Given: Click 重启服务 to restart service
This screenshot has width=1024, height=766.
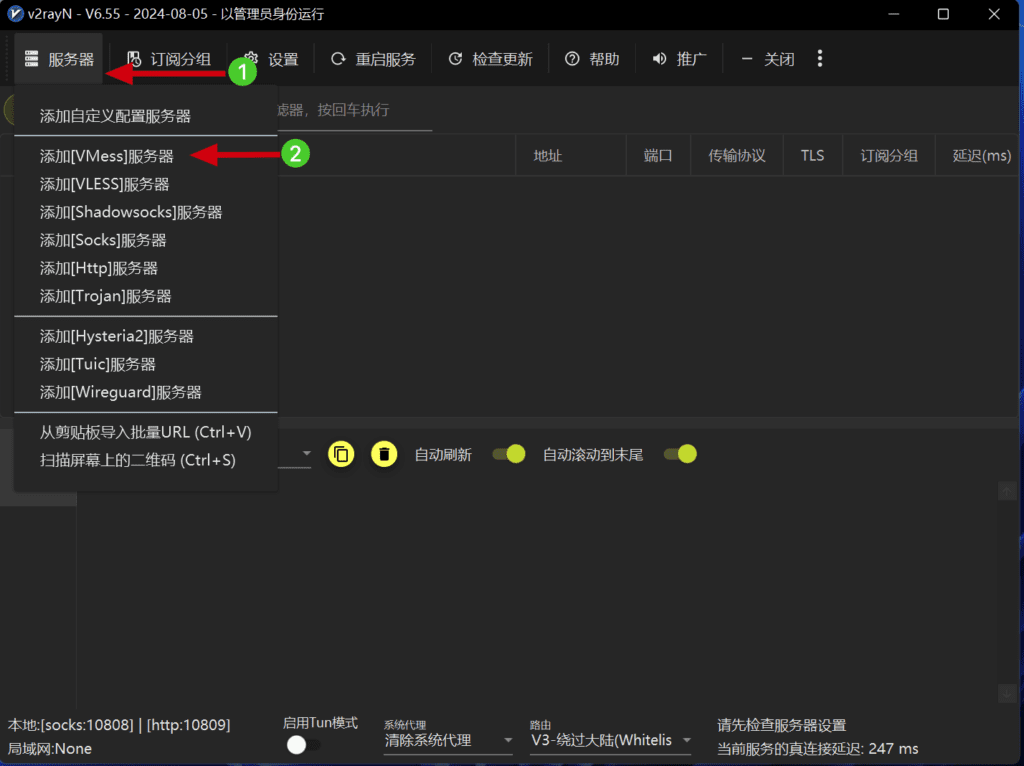Looking at the screenshot, I should click(x=373, y=59).
